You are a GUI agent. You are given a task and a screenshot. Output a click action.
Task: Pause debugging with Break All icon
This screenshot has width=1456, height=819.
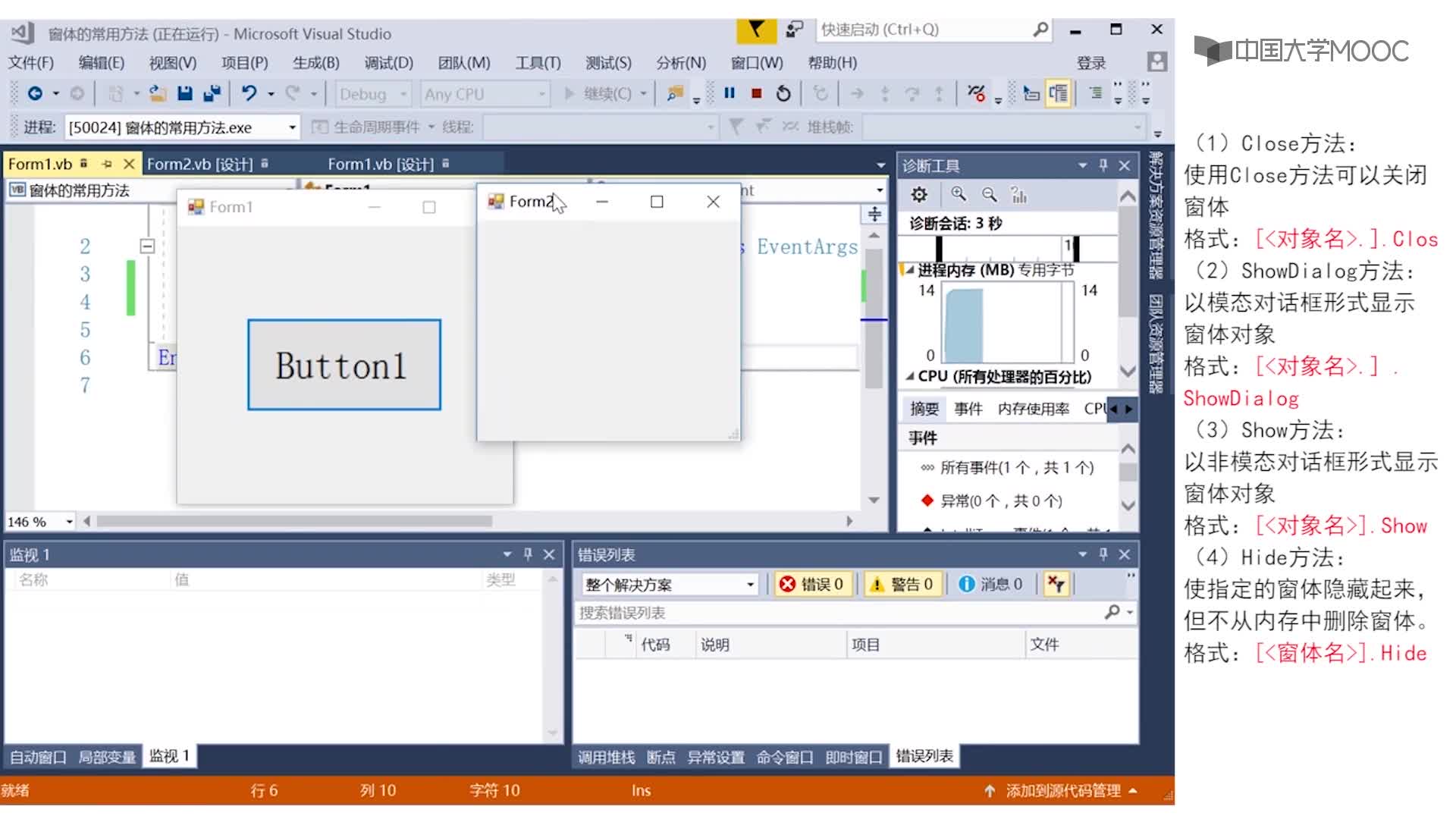730,93
